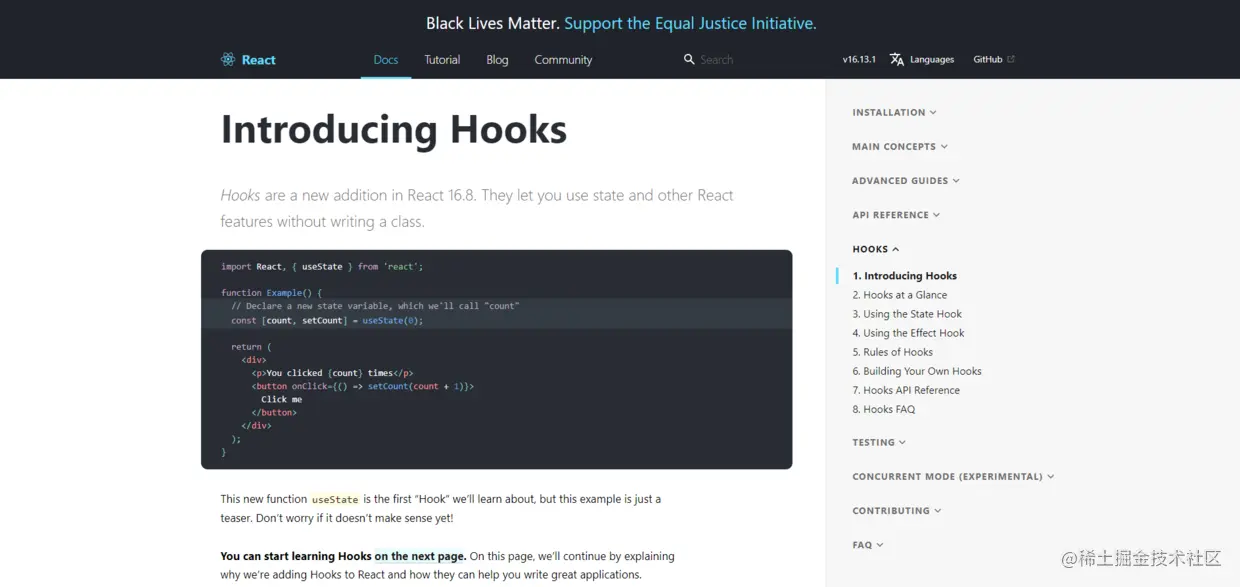1240x587 pixels.
Task: Expand the Installation sidebar section
Action: 894,113
